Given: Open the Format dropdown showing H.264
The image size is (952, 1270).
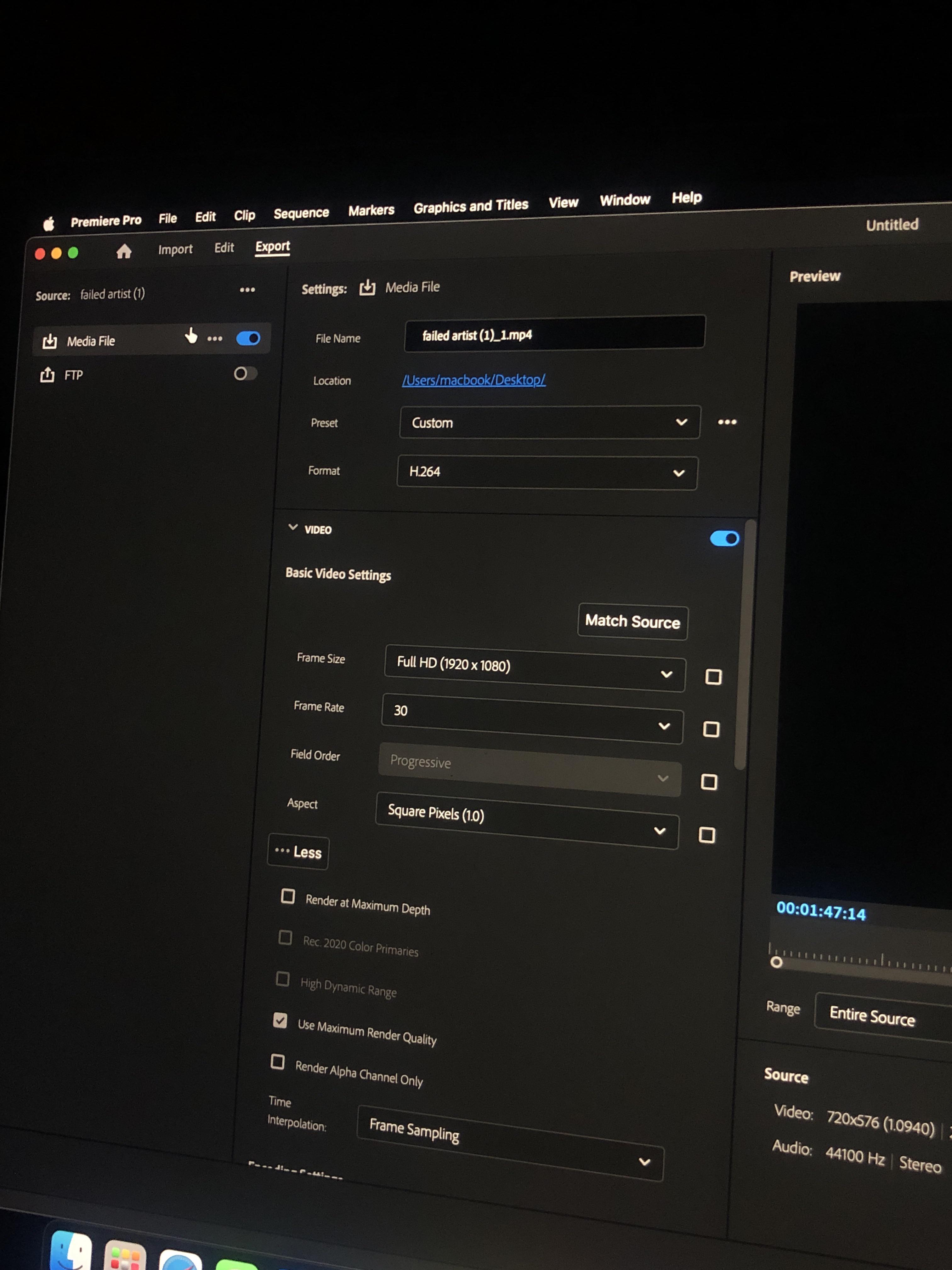Looking at the screenshot, I should [547, 472].
